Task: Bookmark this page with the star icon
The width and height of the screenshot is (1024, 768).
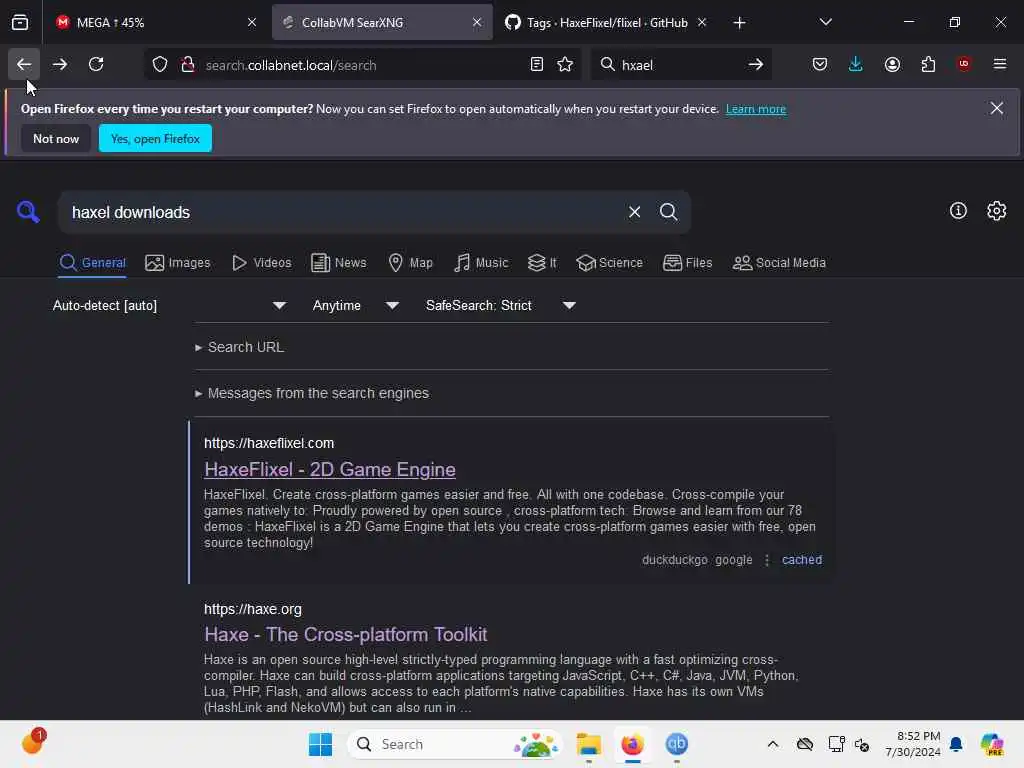Action: point(565,65)
